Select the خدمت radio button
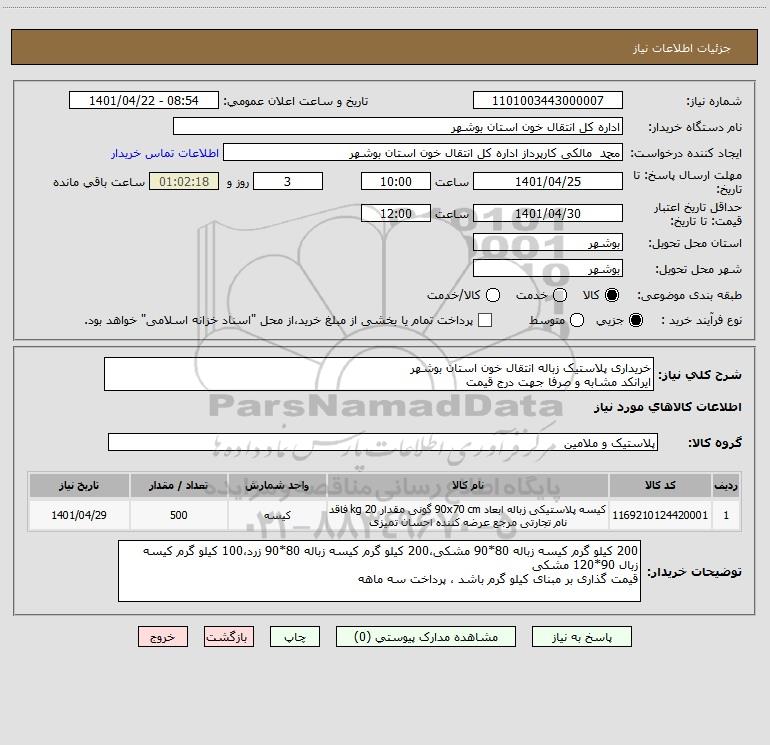Image resolution: width=770 pixels, height=745 pixels. [x=560, y=295]
